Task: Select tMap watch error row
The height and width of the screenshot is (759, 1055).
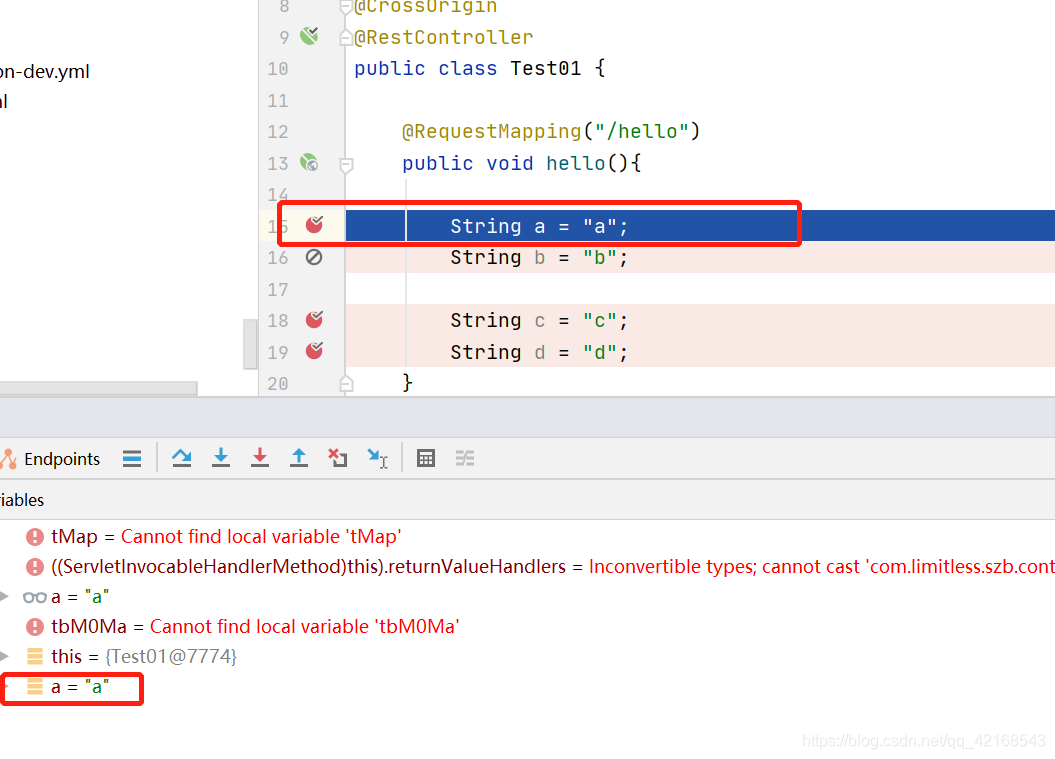Action: coord(528,536)
